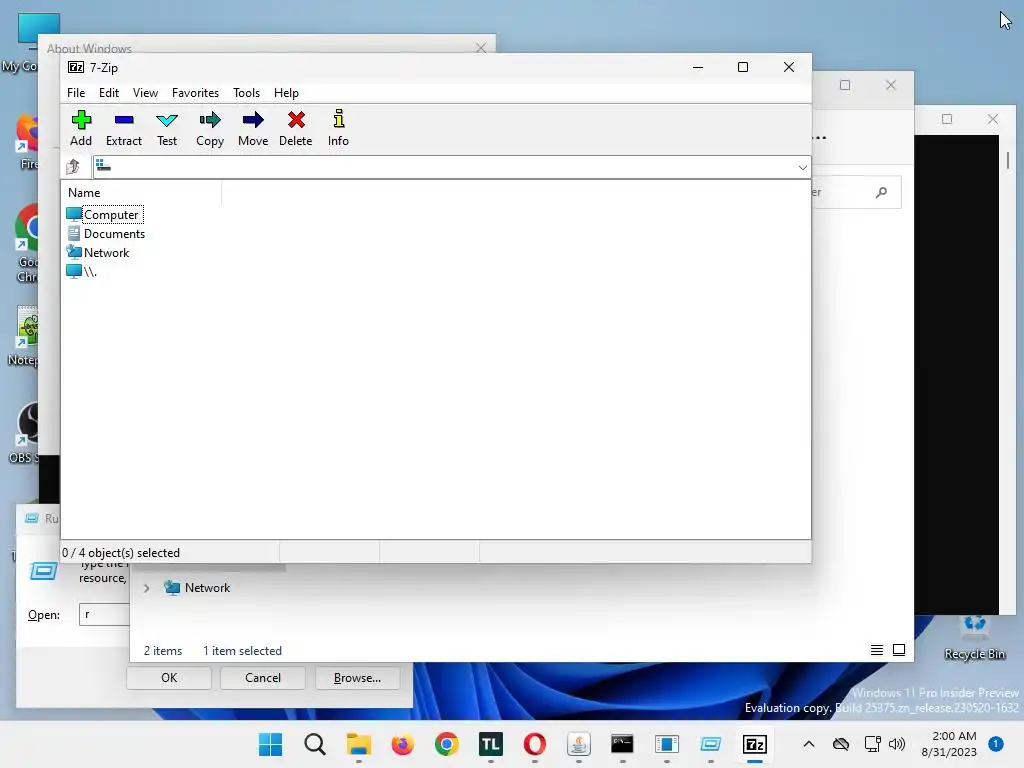
Task: Click the Move toolbar icon
Action: [x=253, y=128]
